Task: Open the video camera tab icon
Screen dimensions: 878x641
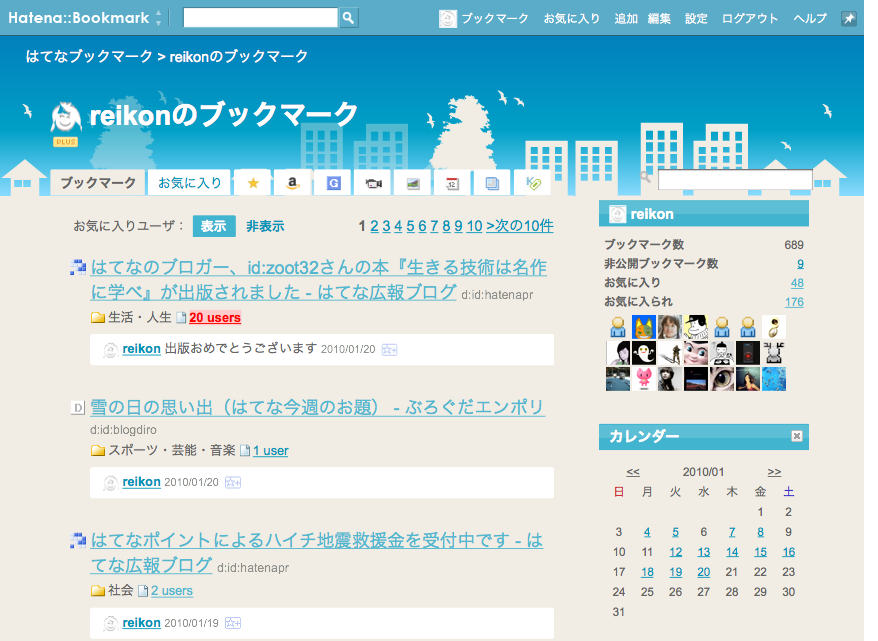Action: tap(373, 183)
